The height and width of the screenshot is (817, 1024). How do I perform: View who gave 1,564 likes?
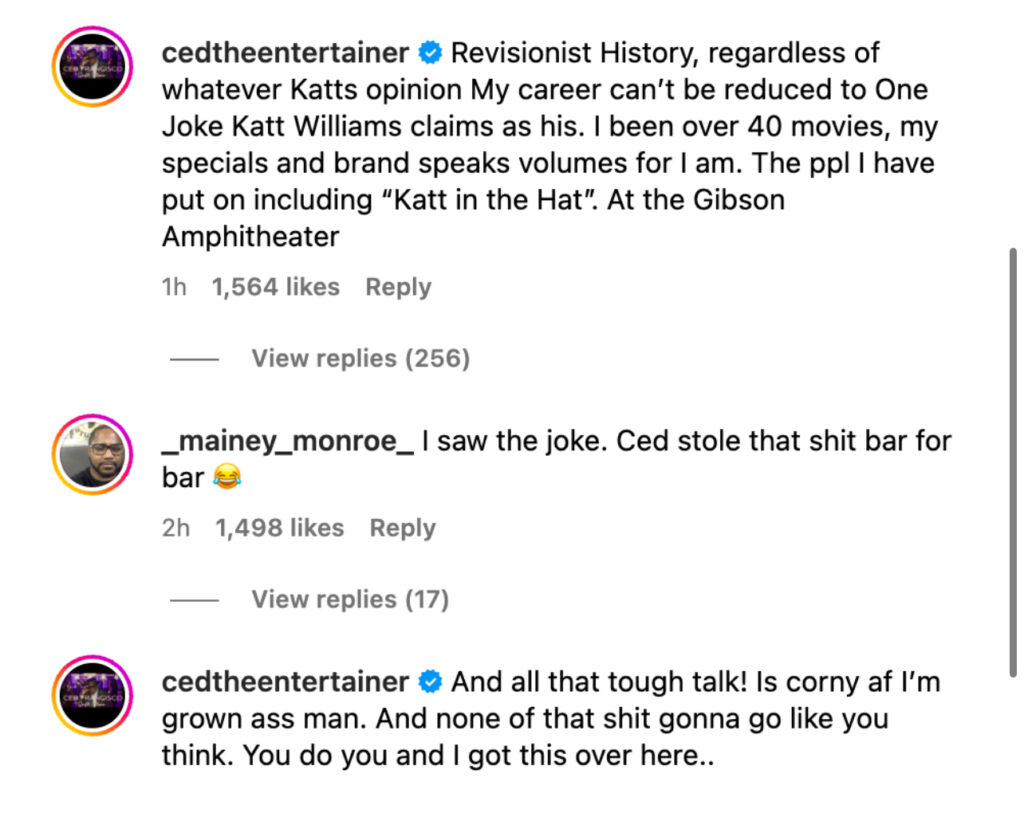click(276, 287)
